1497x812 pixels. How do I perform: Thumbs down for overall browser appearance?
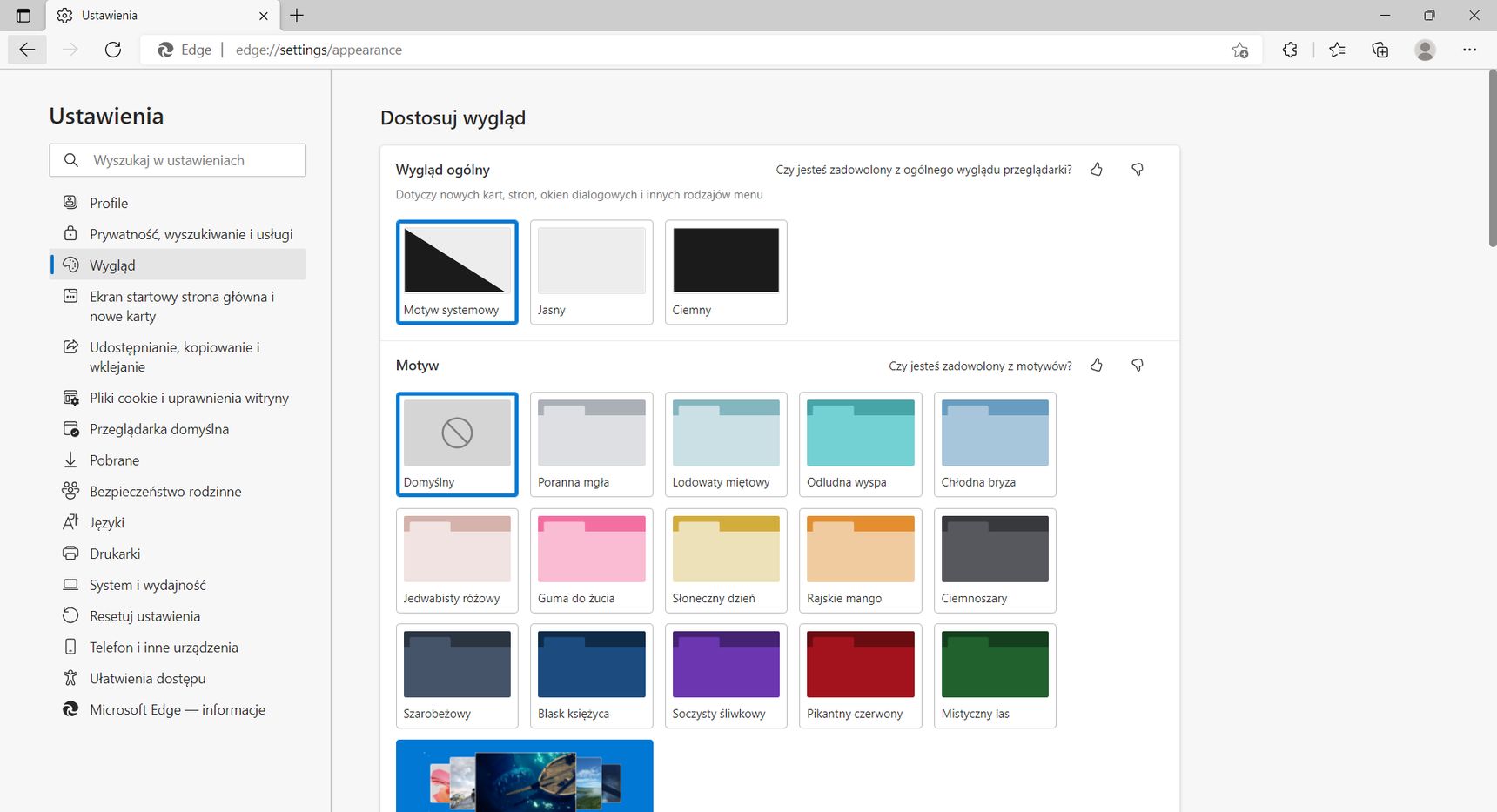(x=1138, y=170)
